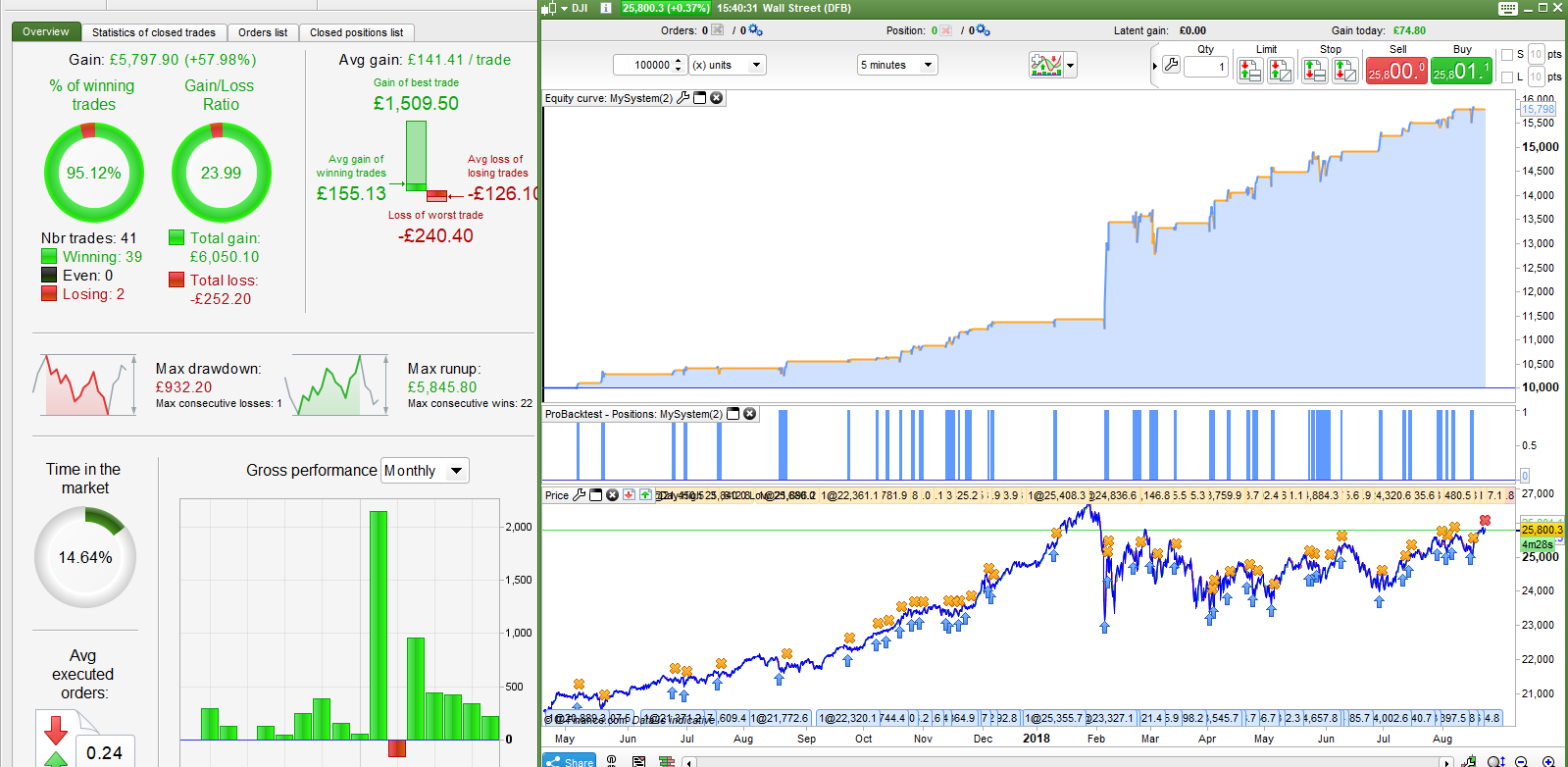The image size is (1568, 767).
Task: Click the Losing red legend swatch
Action: click(49, 294)
